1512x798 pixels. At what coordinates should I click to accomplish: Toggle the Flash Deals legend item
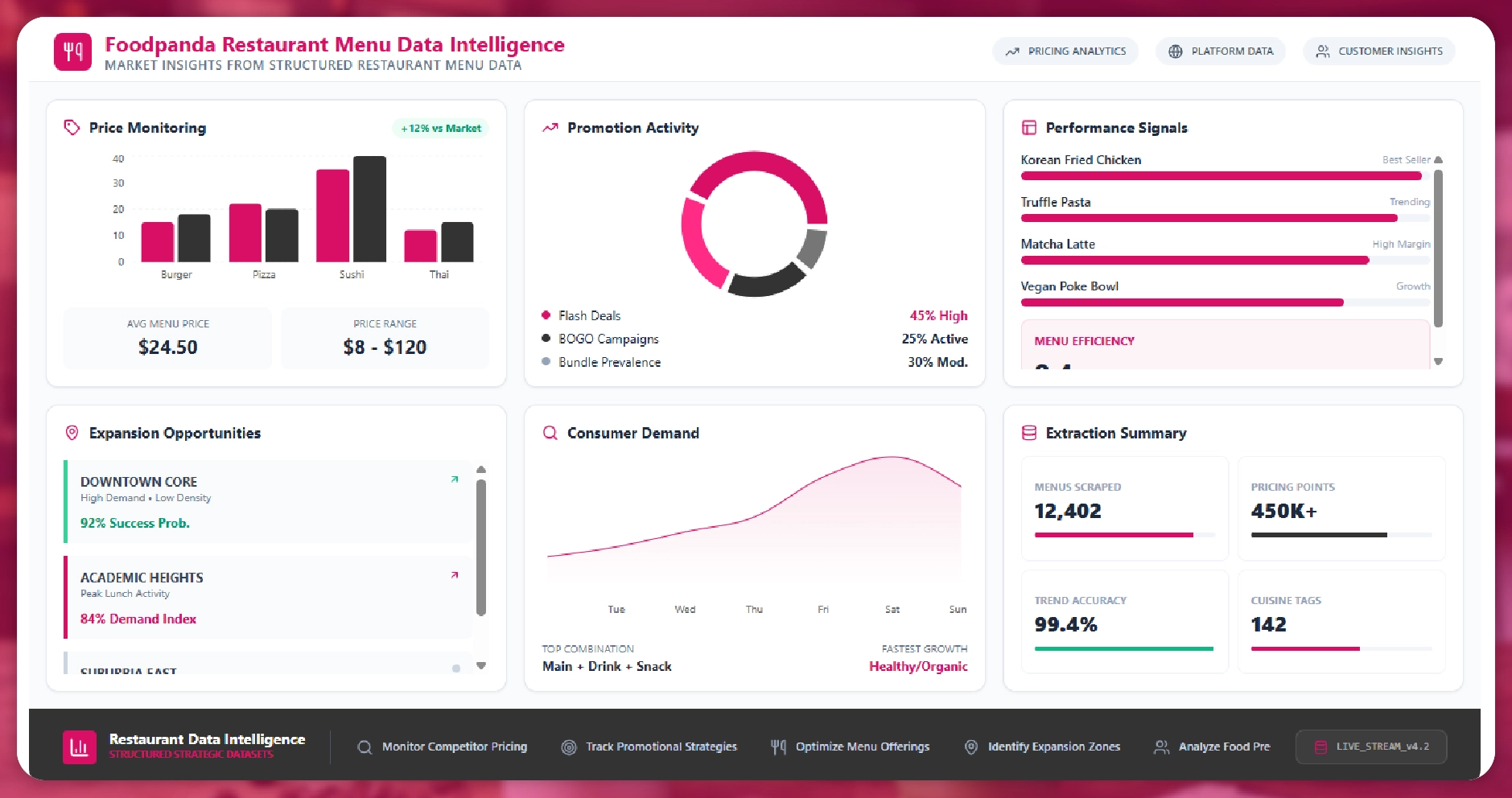coord(589,315)
